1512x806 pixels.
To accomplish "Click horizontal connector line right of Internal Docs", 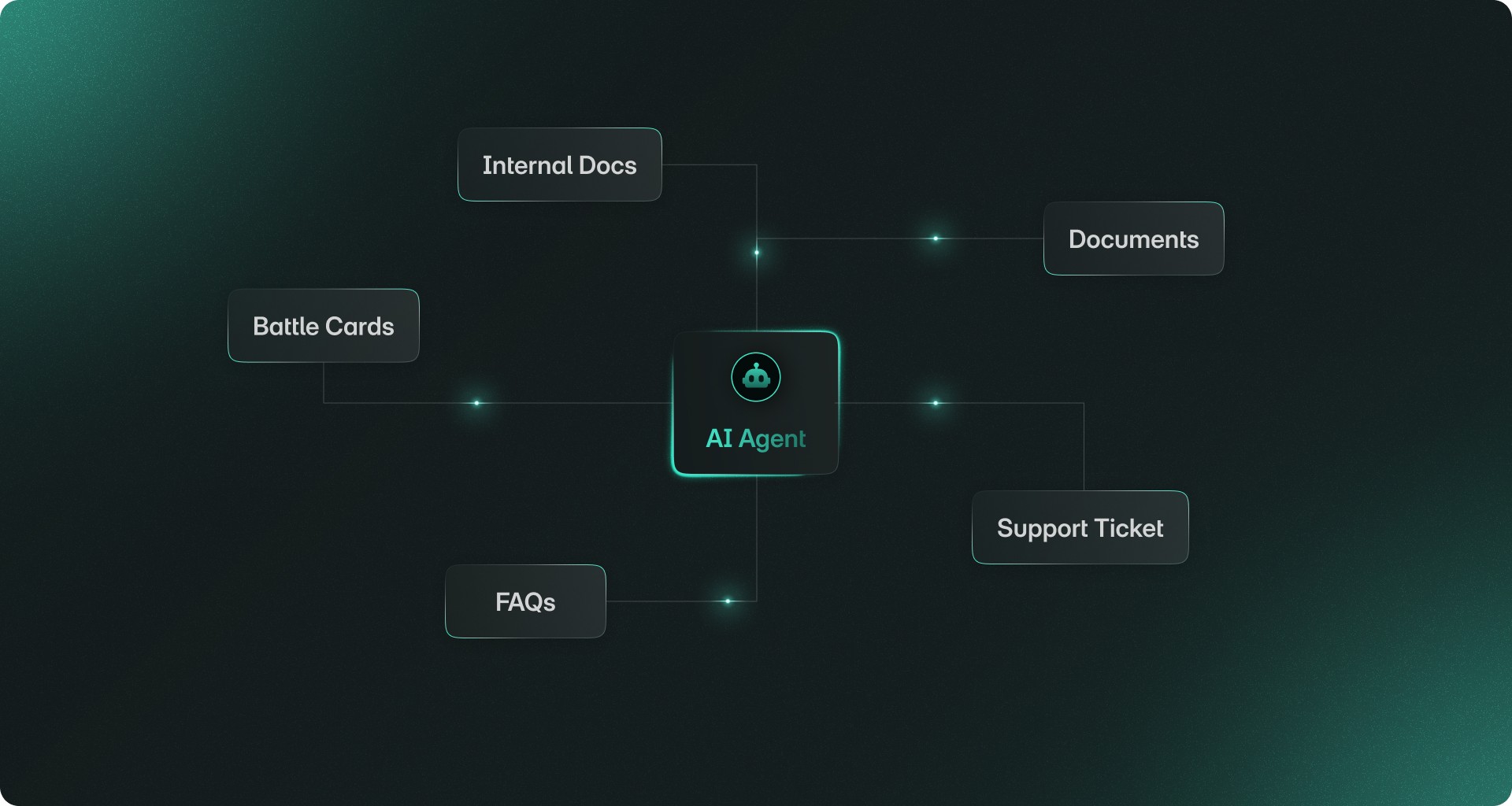I will (709, 165).
